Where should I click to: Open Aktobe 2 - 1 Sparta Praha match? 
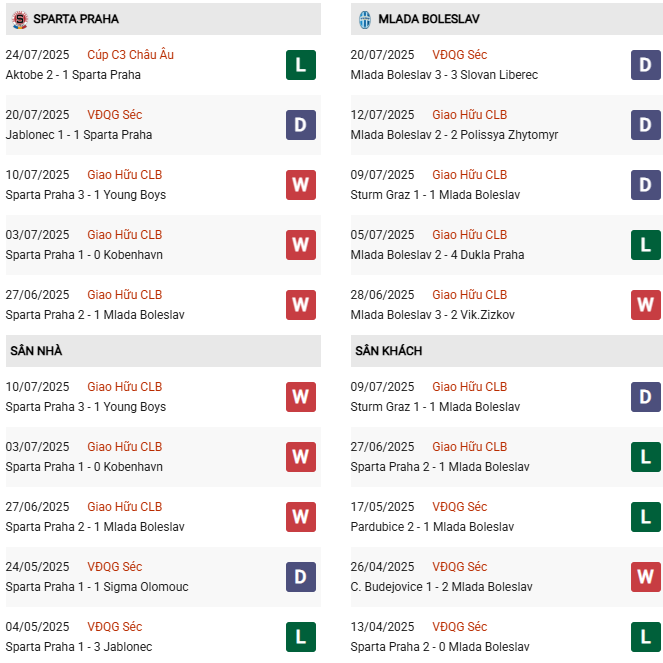tap(73, 75)
